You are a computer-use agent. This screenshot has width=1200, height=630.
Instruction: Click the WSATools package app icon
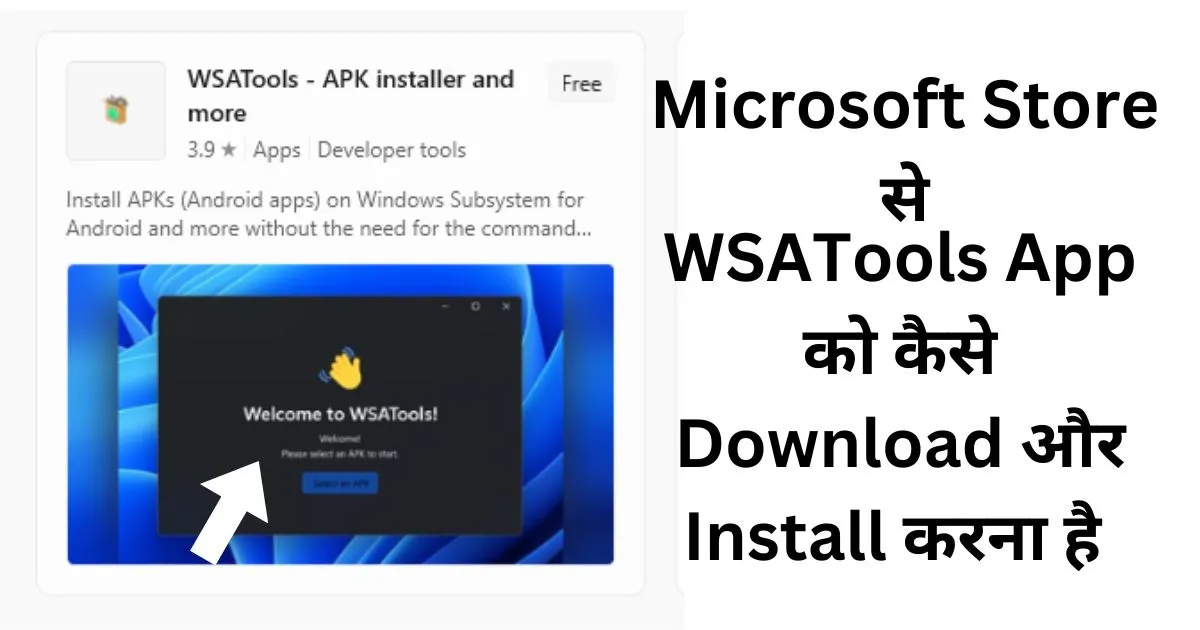click(x=116, y=111)
